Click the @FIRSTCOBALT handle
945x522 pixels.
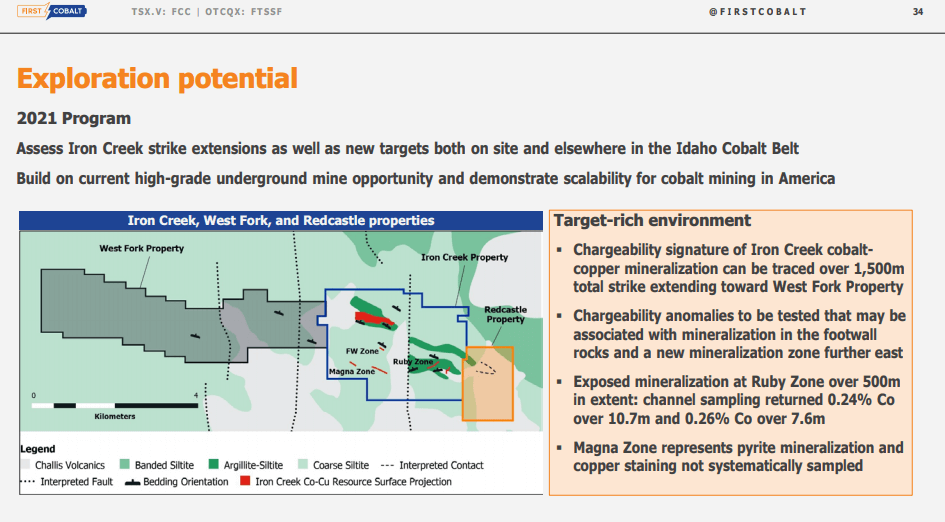click(758, 11)
